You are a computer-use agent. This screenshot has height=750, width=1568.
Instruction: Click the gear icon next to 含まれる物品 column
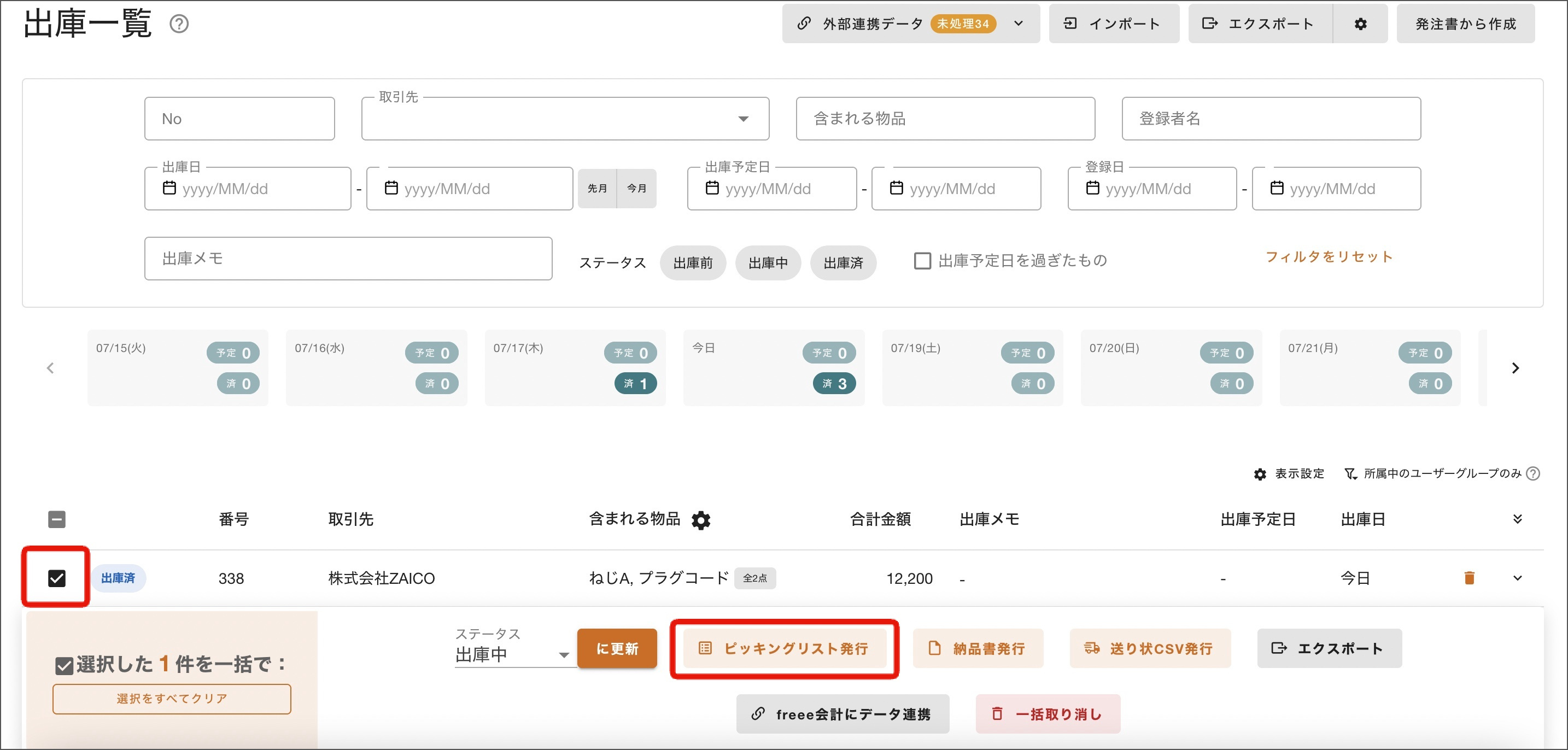[701, 520]
